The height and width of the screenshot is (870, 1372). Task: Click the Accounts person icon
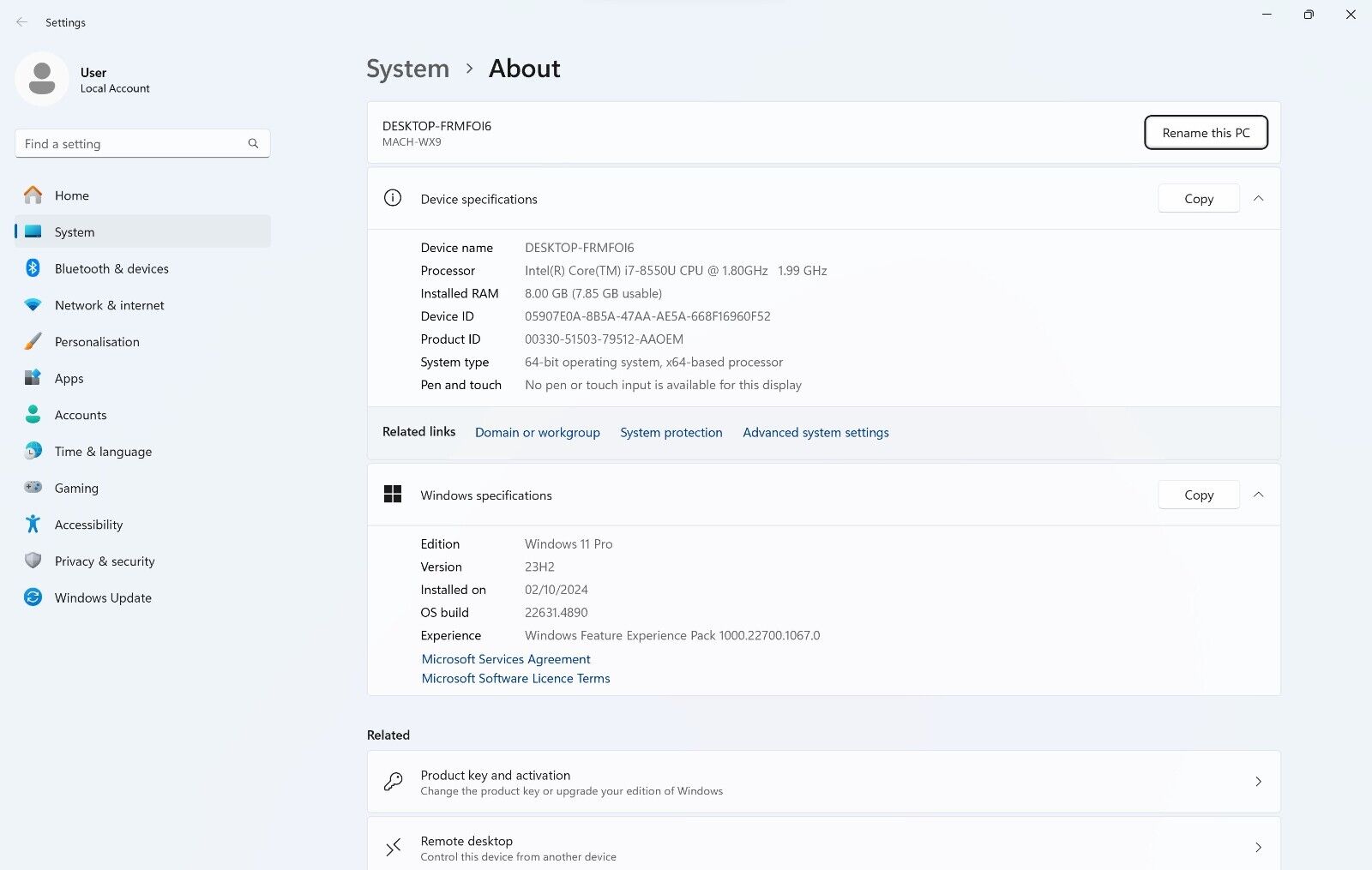[33, 415]
